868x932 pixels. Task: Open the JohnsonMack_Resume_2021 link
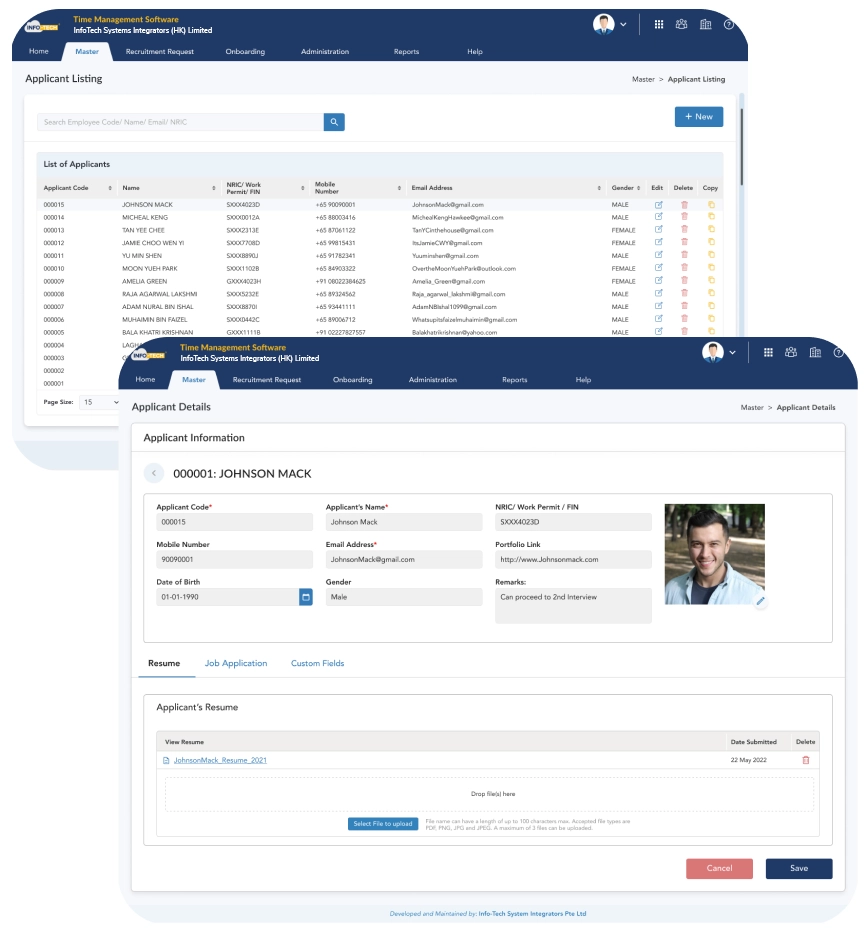(x=220, y=761)
